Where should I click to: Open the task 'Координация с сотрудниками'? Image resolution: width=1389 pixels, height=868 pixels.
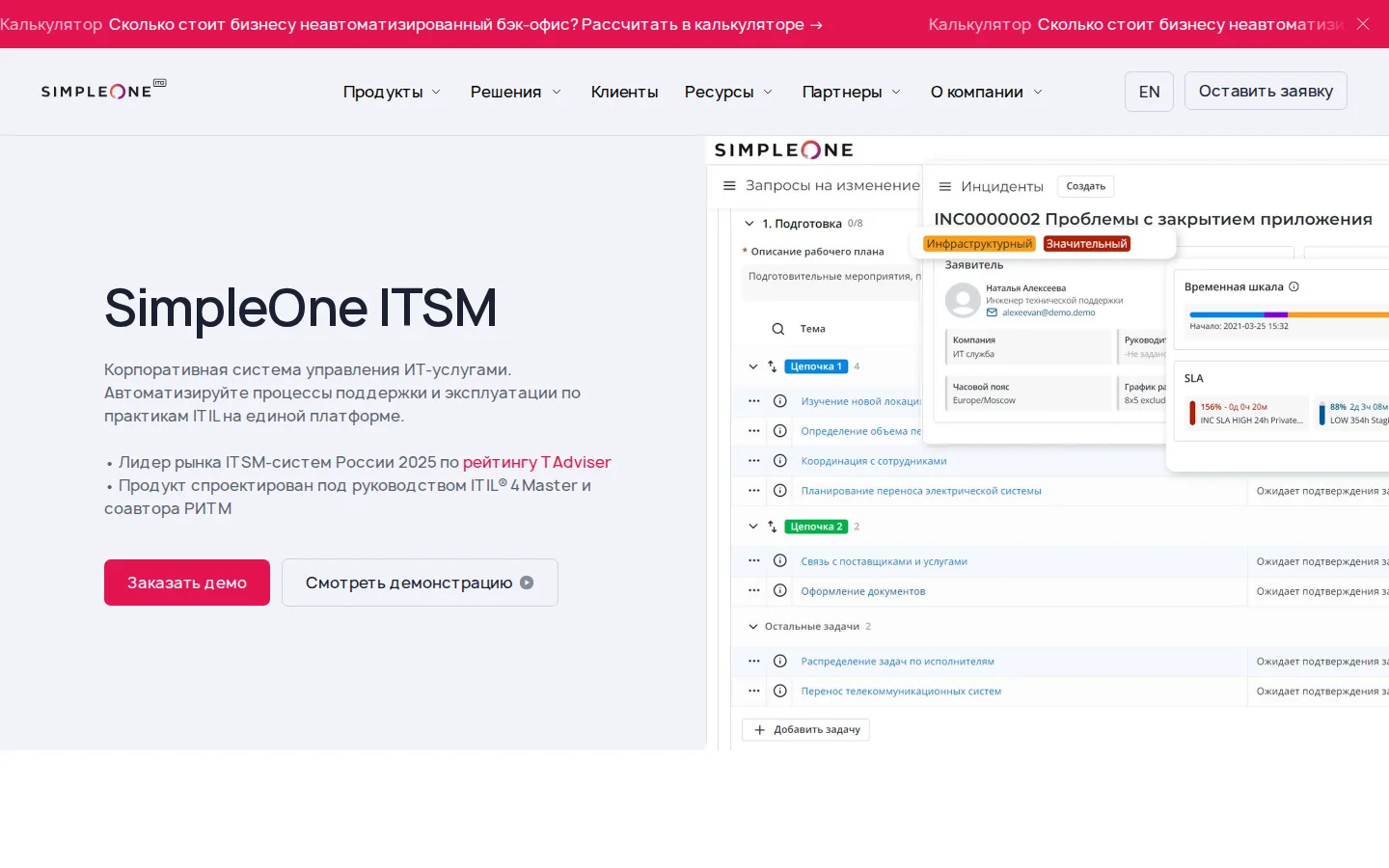(x=874, y=461)
